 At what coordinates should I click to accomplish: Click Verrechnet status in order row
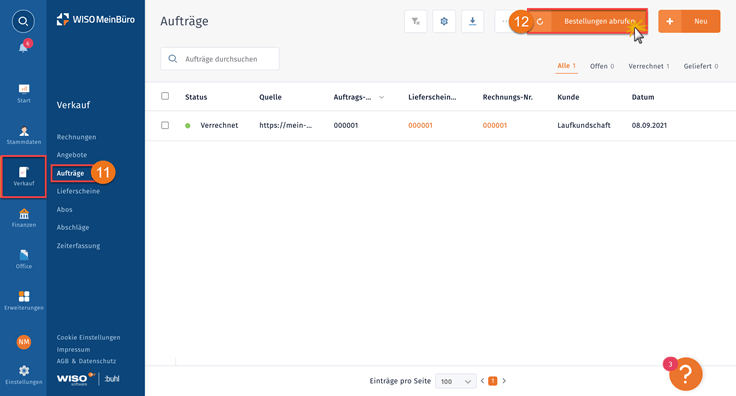point(219,125)
